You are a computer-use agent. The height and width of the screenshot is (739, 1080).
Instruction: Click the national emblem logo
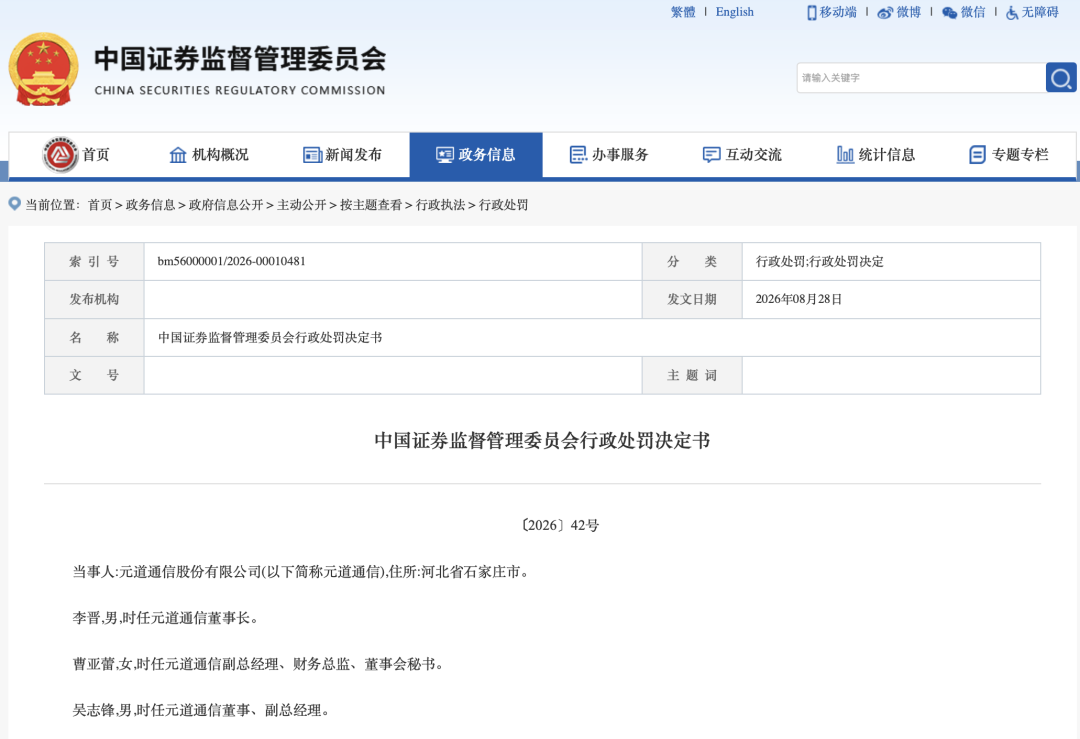[43, 70]
